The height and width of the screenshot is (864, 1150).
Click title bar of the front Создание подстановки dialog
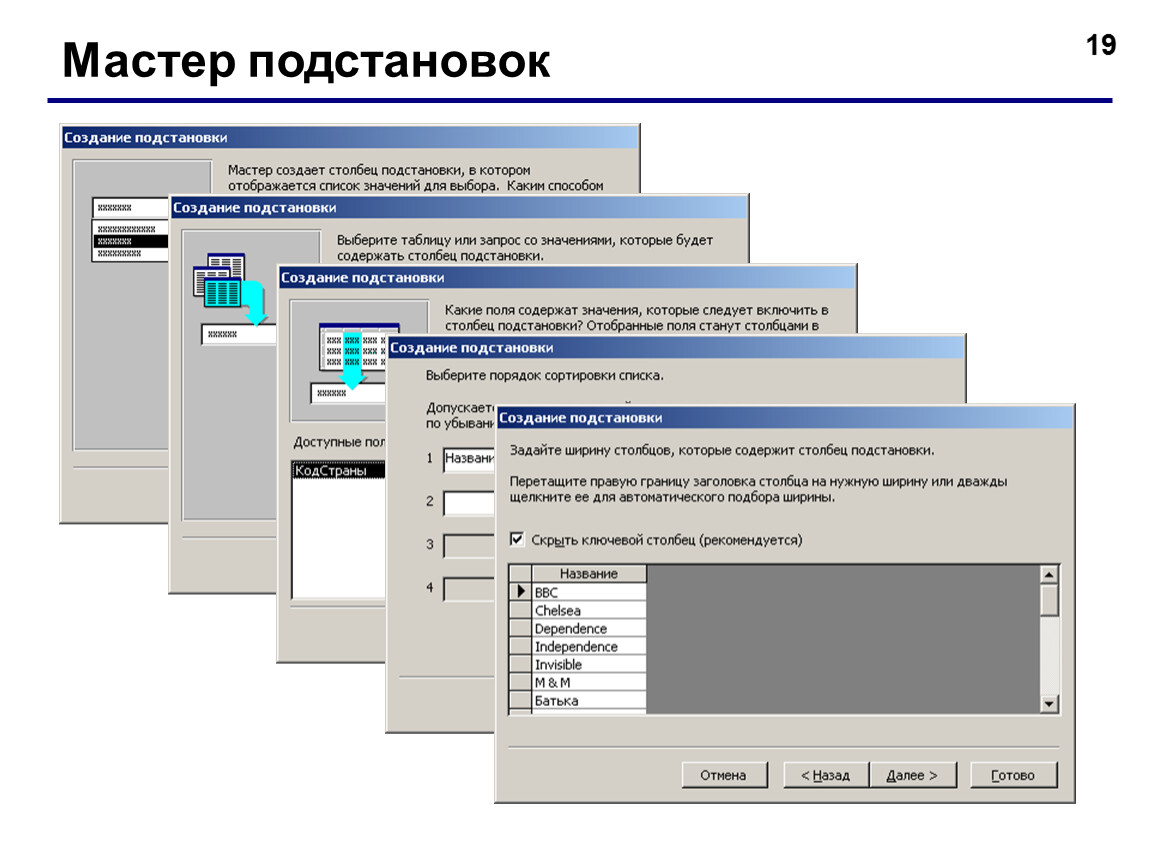click(785, 418)
